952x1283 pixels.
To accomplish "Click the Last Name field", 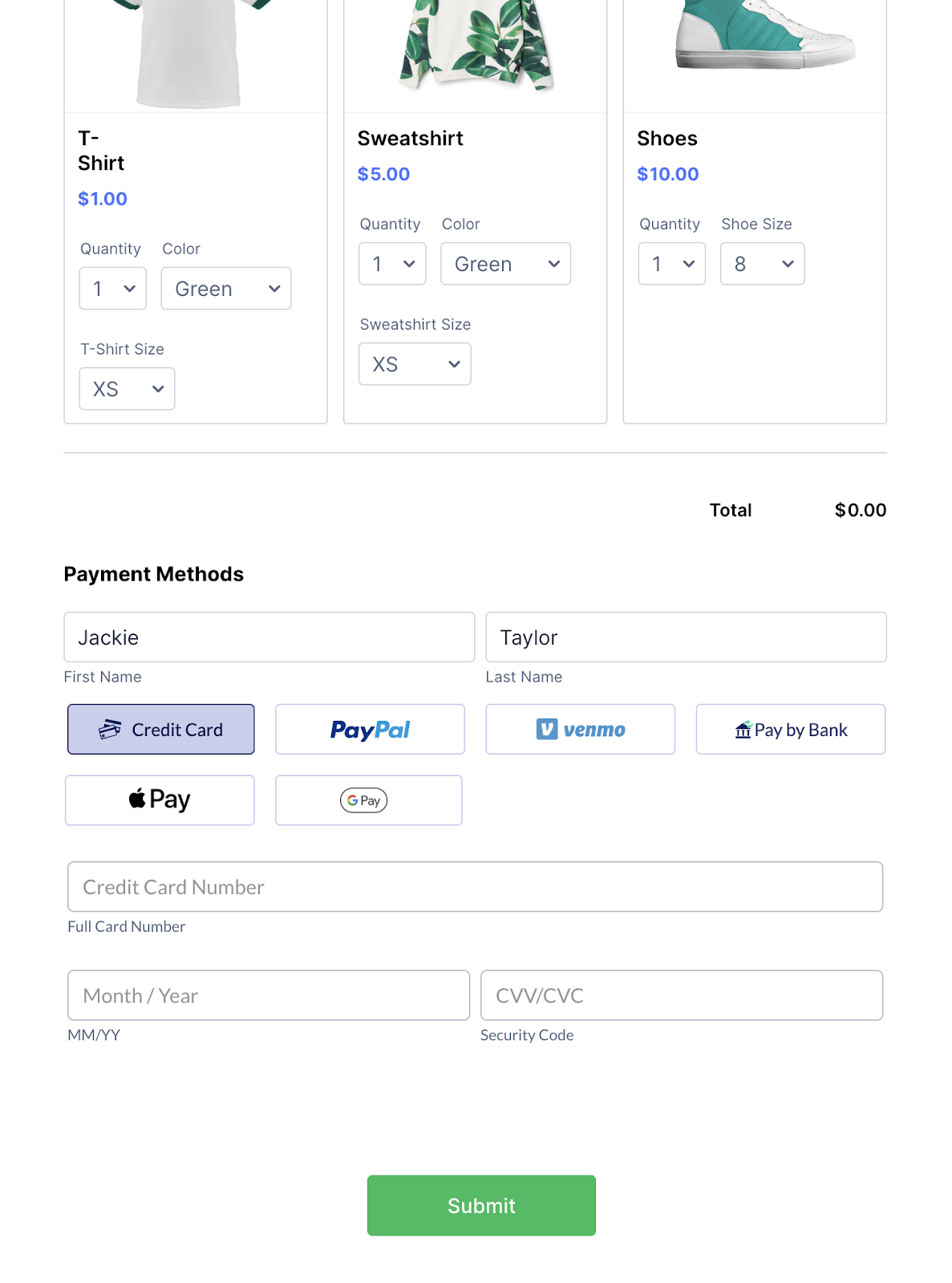I will click(x=686, y=637).
